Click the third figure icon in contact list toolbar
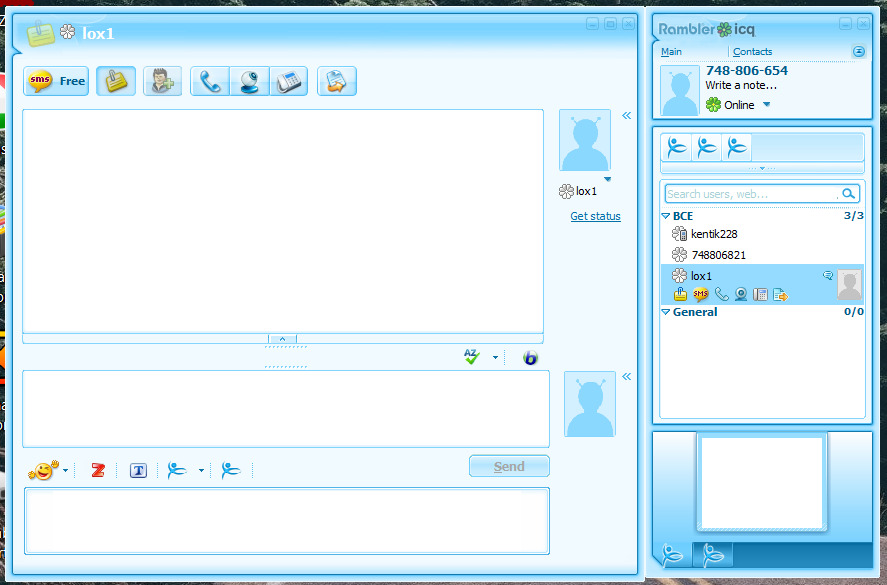Screen dimensions: 887x585 [737, 148]
